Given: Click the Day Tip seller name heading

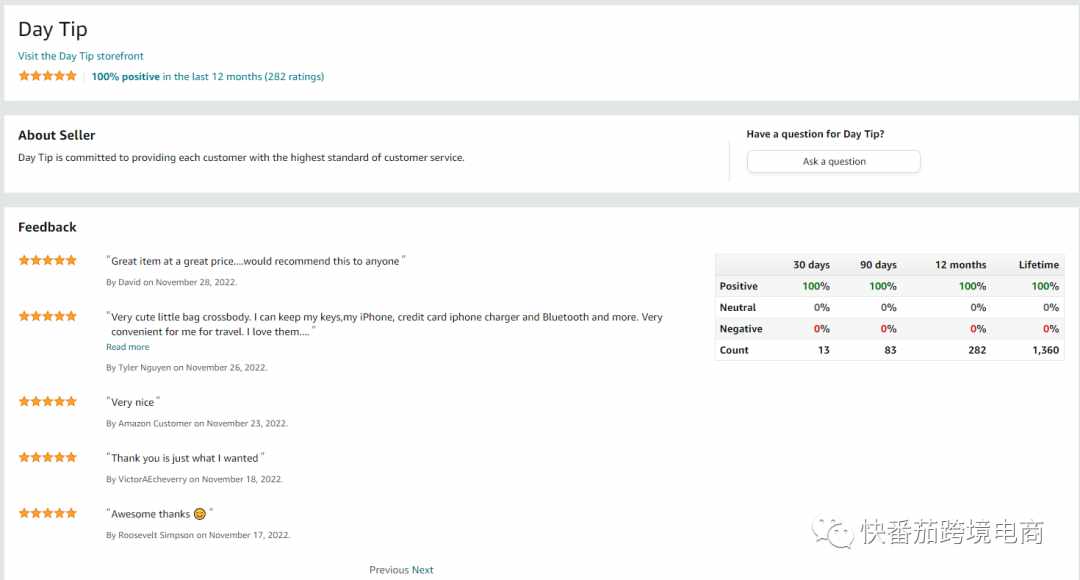Looking at the screenshot, I should [53, 30].
